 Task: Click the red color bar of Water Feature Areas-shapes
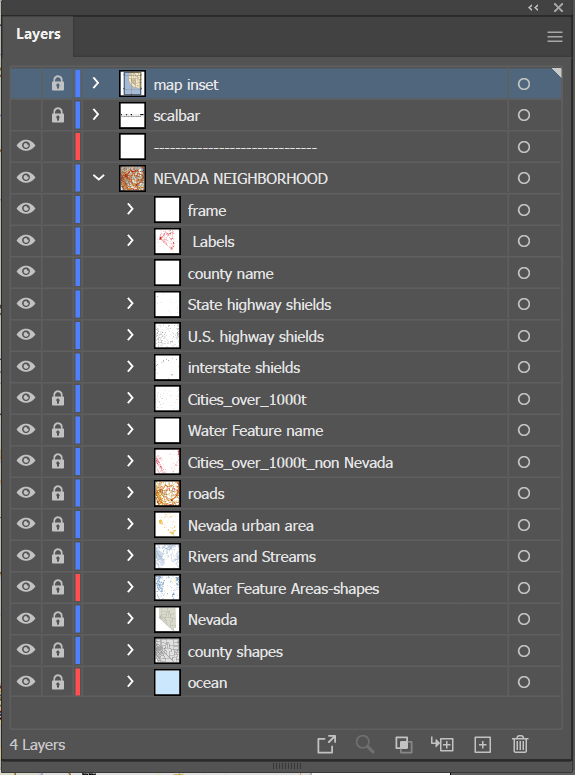click(78, 587)
